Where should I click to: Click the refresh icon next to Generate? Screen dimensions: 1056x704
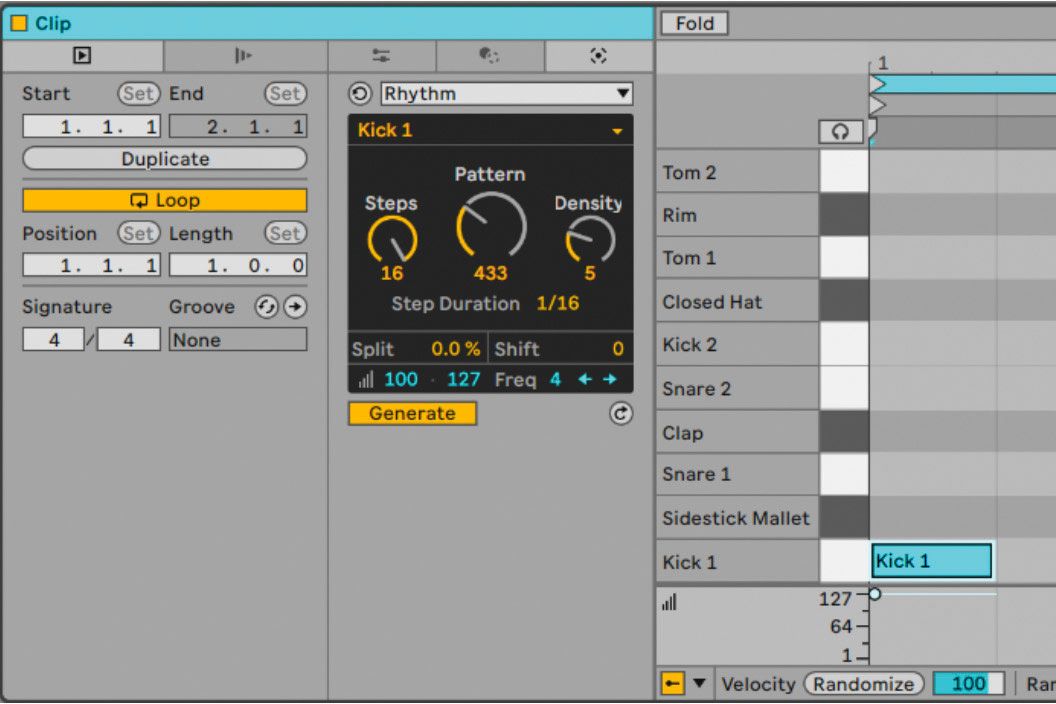(x=620, y=413)
